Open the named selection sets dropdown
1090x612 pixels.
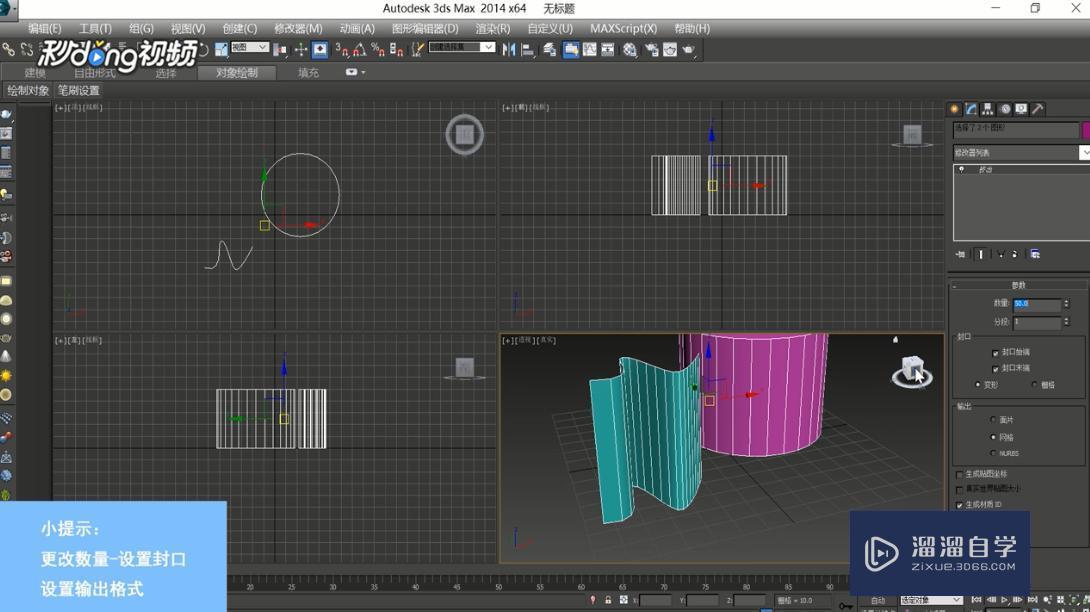pos(462,48)
